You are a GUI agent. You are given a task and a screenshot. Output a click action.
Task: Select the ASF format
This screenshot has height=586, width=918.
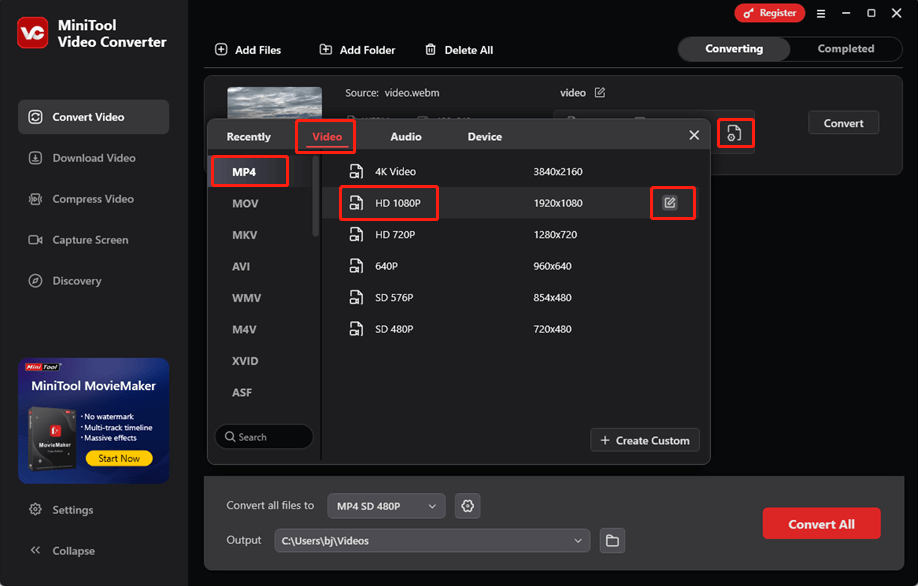pyautogui.click(x=242, y=393)
